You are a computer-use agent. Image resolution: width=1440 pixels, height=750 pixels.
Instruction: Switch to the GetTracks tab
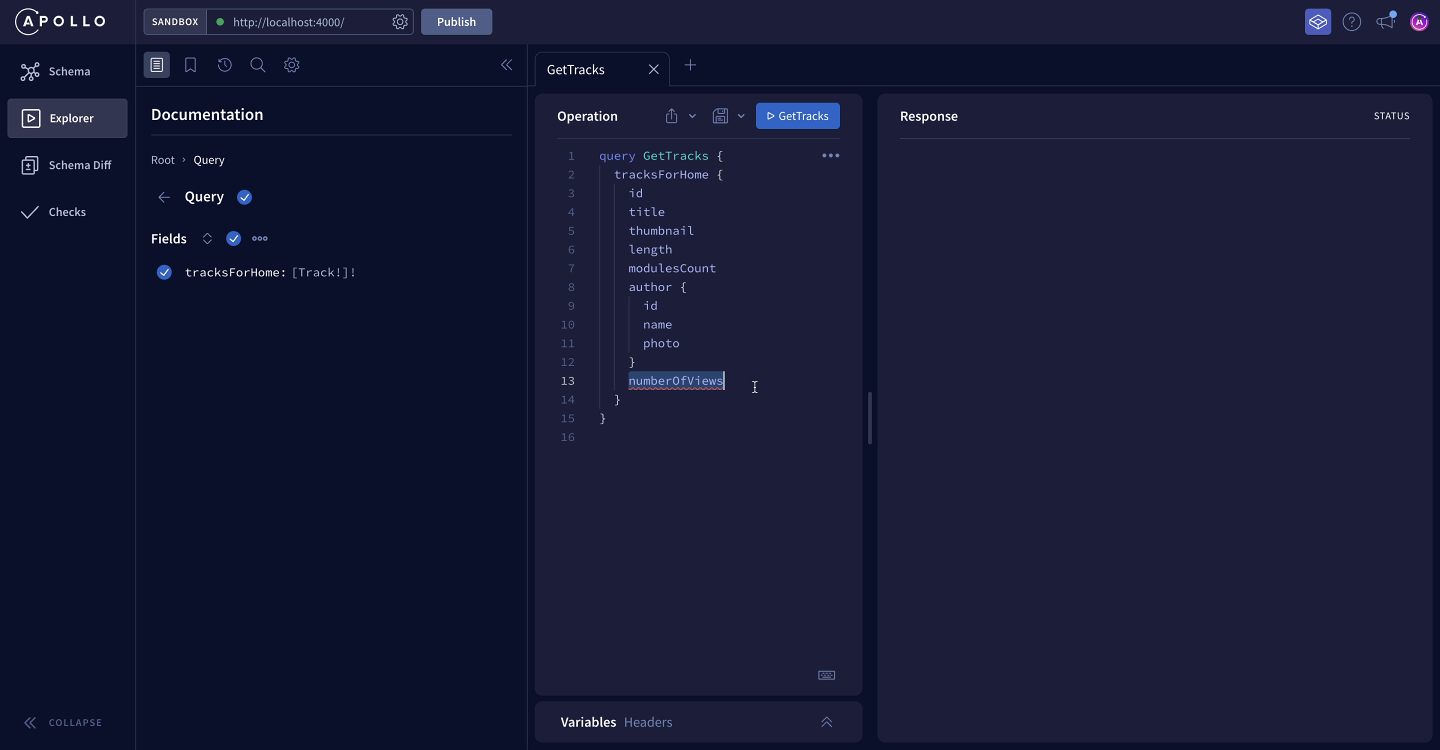[x=576, y=69]
